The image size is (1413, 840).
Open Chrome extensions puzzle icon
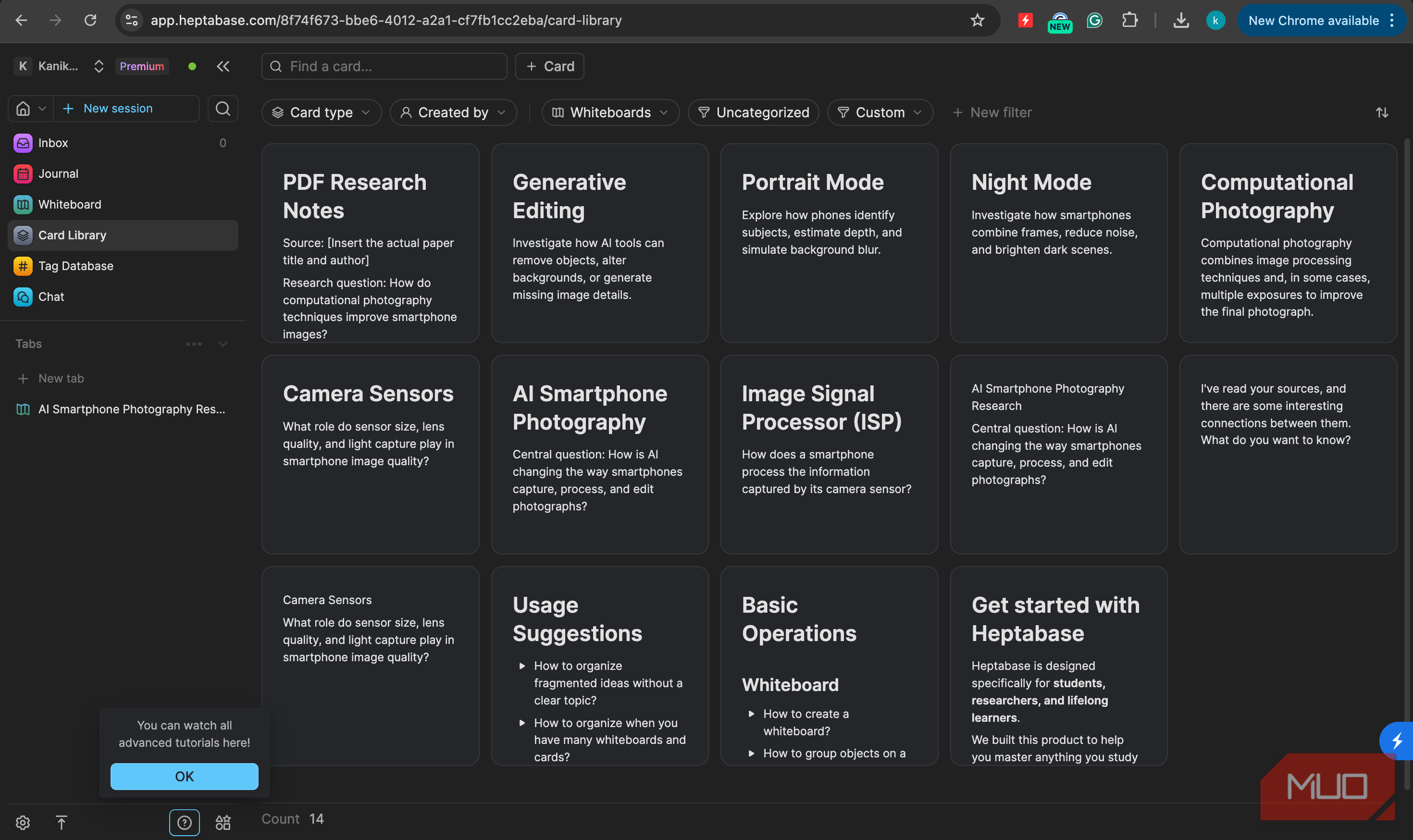[x=1129, y=20]
